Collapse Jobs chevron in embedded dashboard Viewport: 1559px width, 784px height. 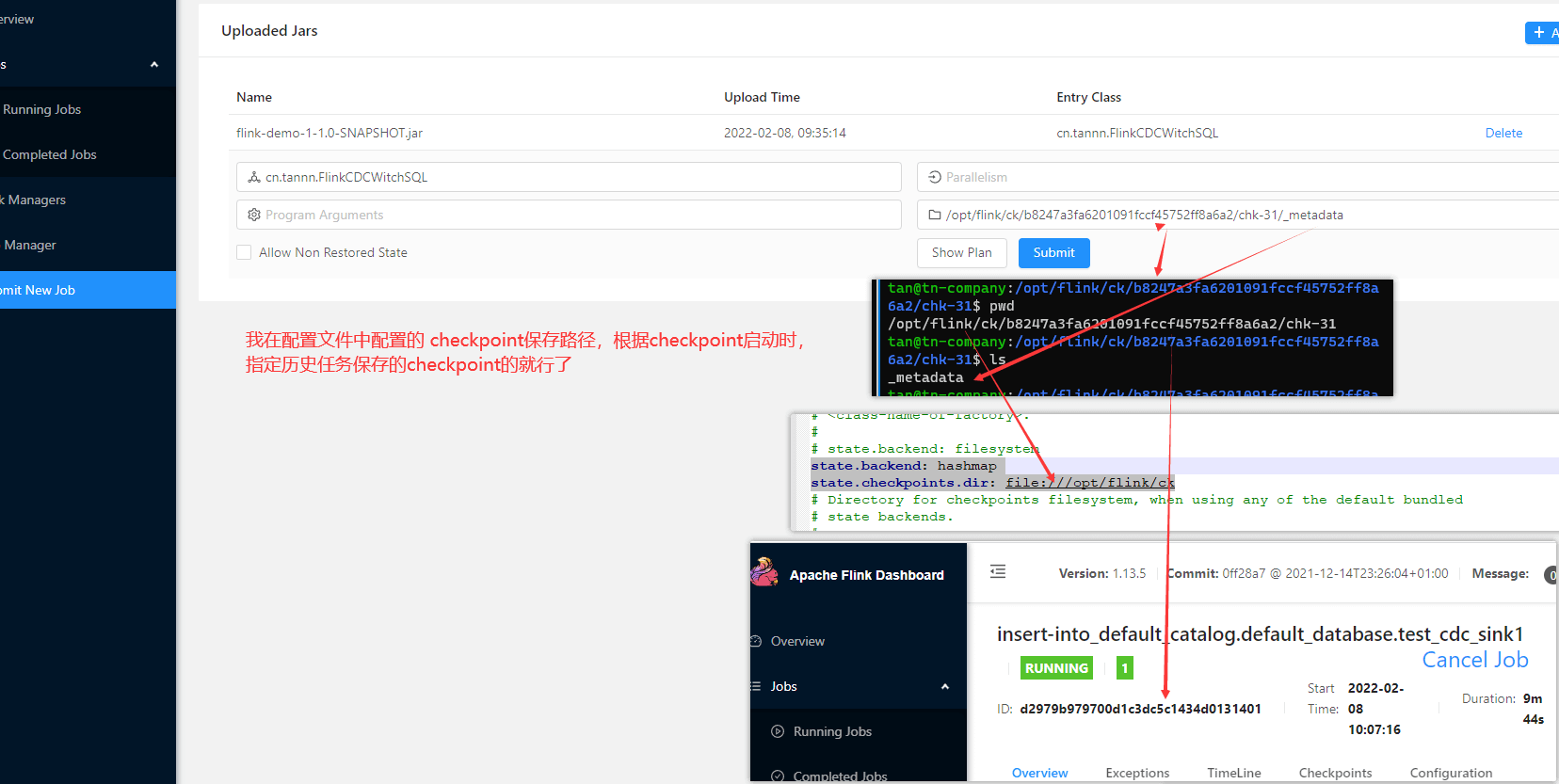tap(945, 686)
